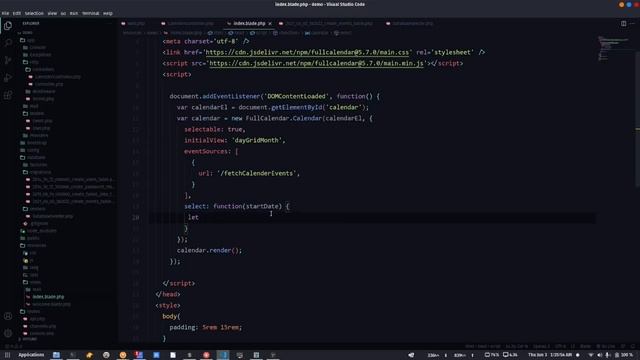640x360 pixels.
Task: Open the .gitignore file
Action: click(36, 224)
